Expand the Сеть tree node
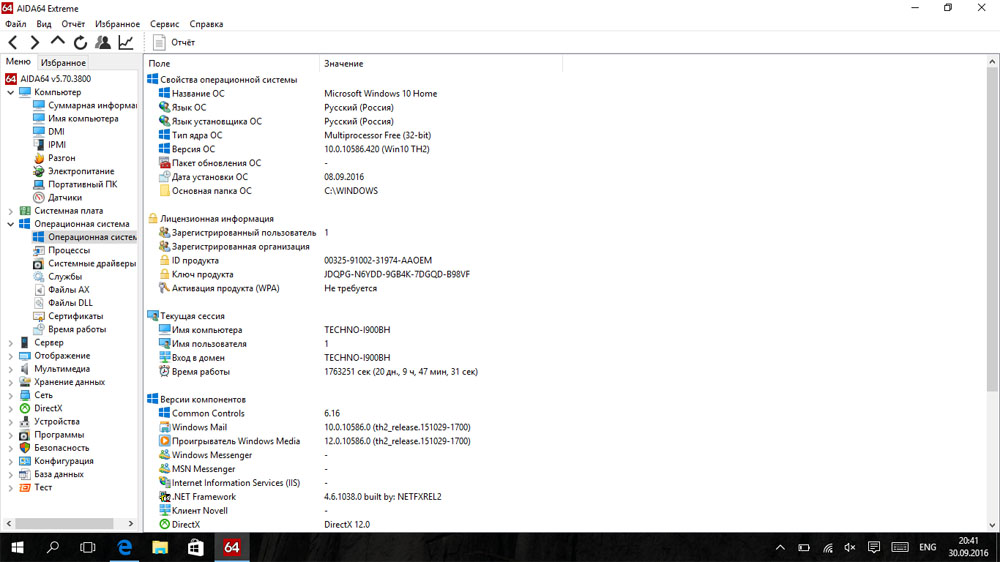The width and height of the screenshot is (1000, 562). [10, 396]
